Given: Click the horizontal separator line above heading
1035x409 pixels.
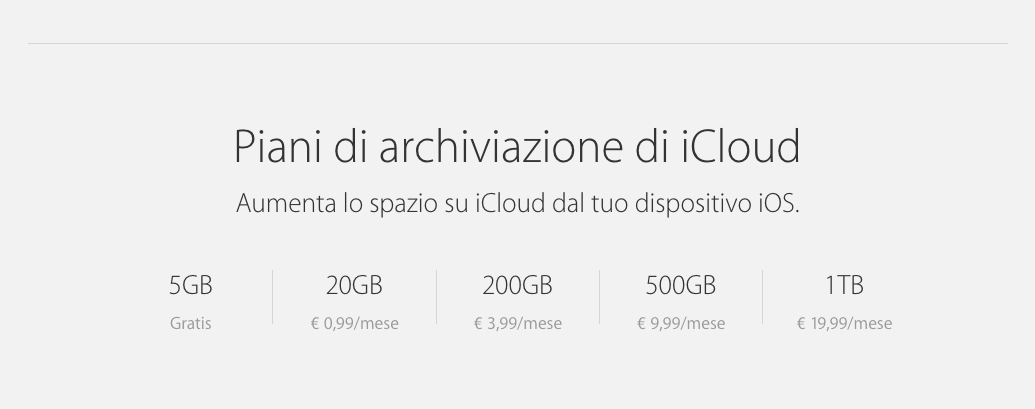Looking at the screenshot, I should point(517,43).
